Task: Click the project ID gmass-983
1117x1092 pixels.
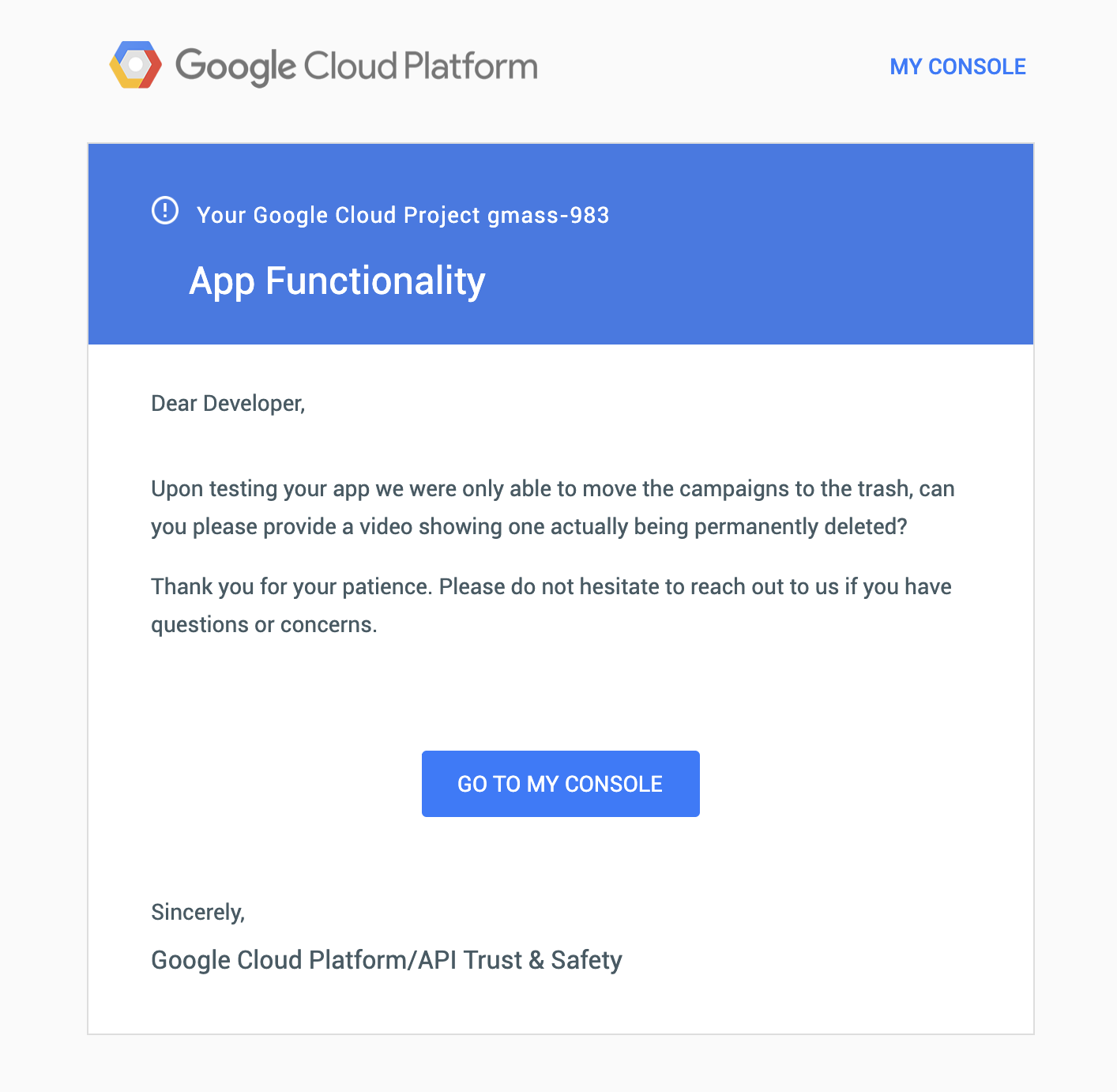Action: coord(548,215)
